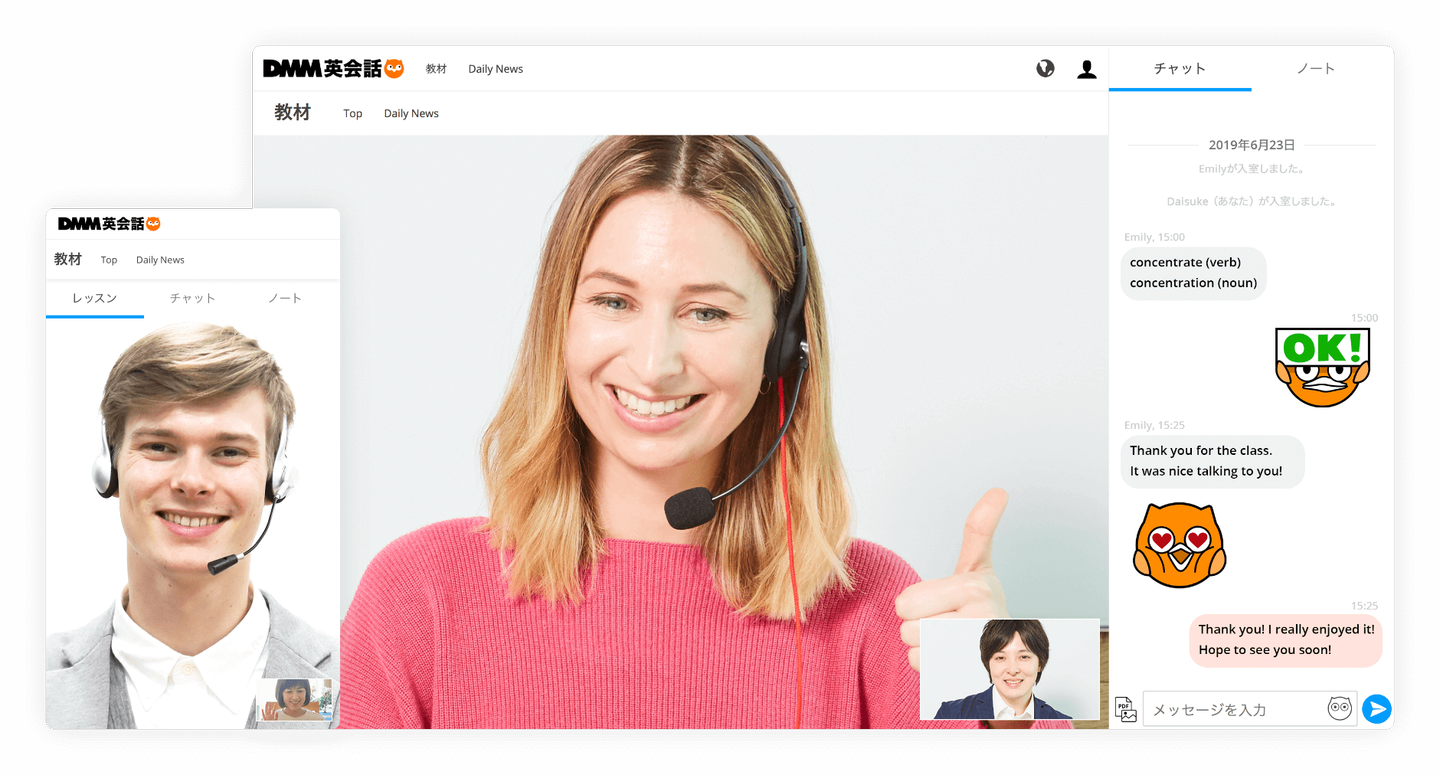Click the "Emily, 15:25" sender label

1154,425
